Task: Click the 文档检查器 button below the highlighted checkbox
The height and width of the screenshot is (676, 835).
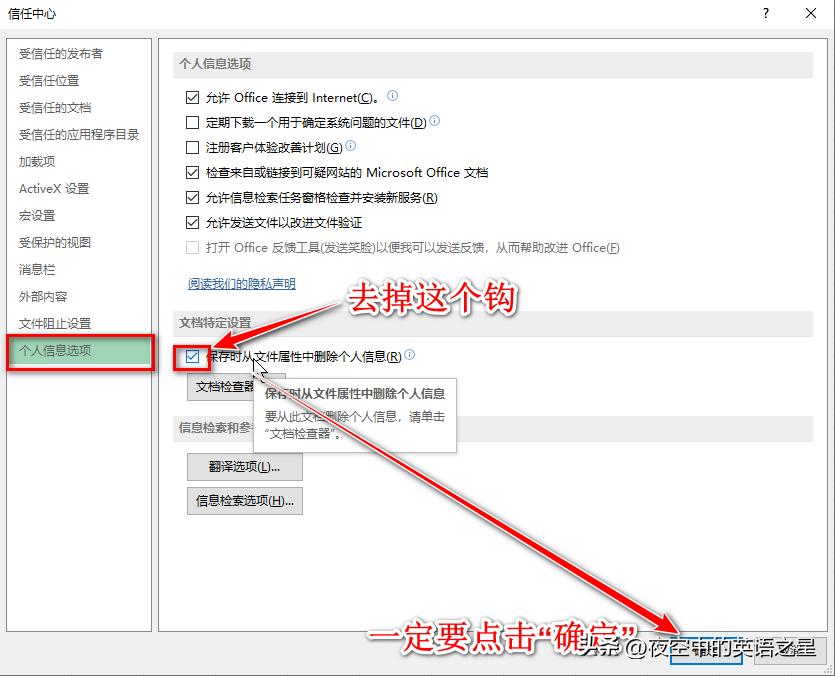Action: pos(233,386)
